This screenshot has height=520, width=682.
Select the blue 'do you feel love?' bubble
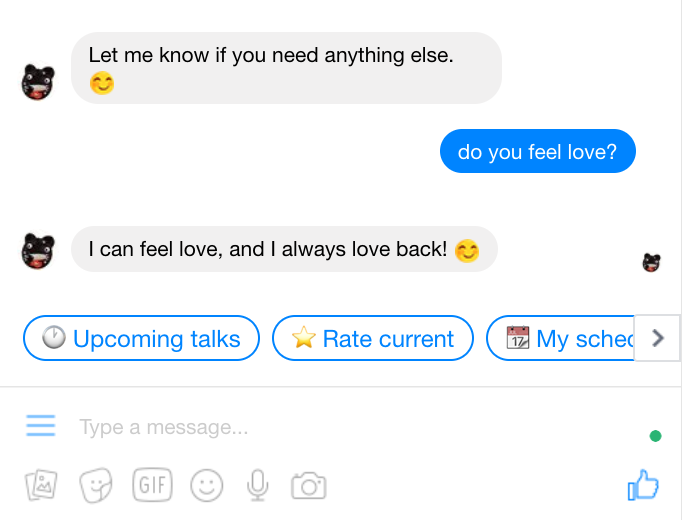(x=538, y=151)
